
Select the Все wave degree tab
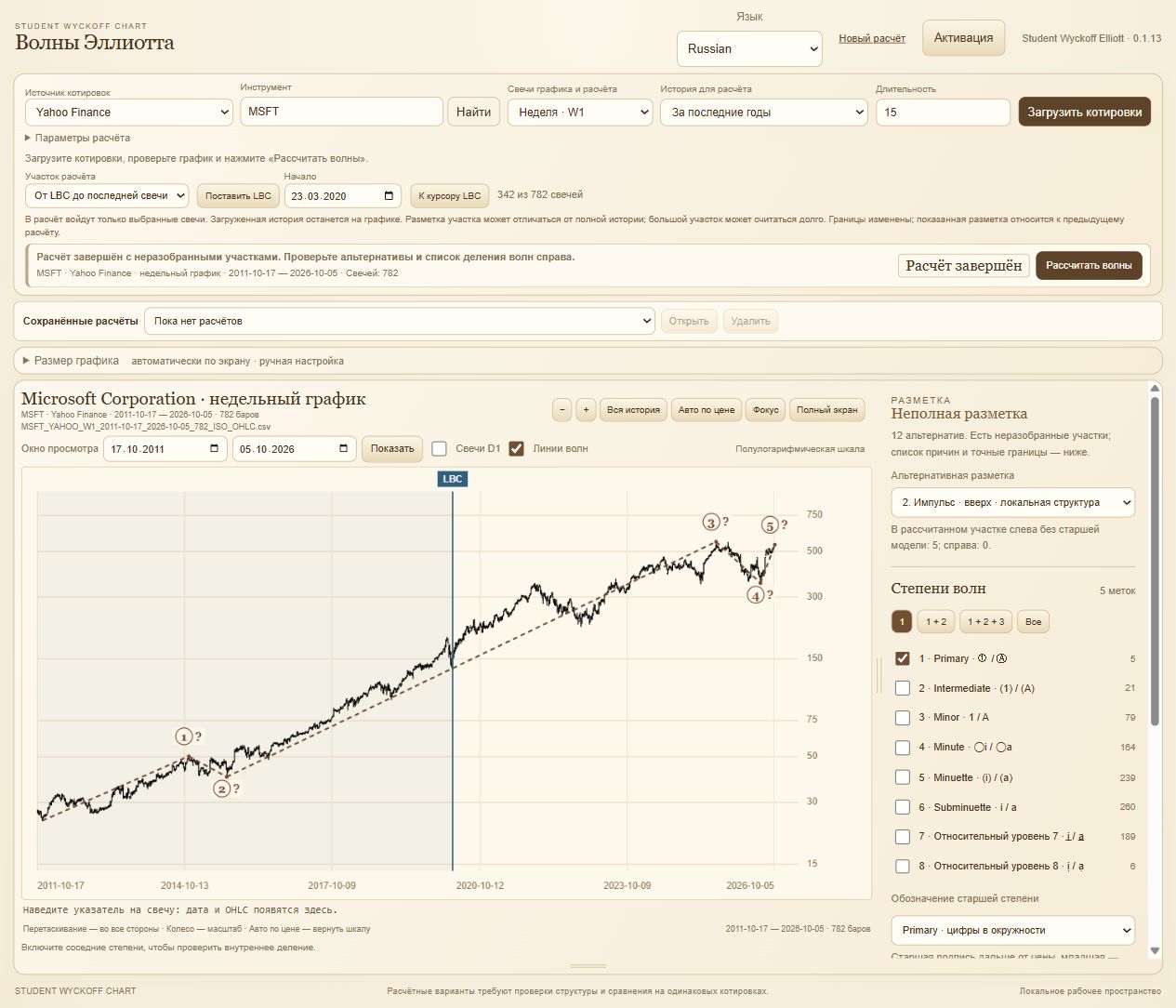[1034, 622]
